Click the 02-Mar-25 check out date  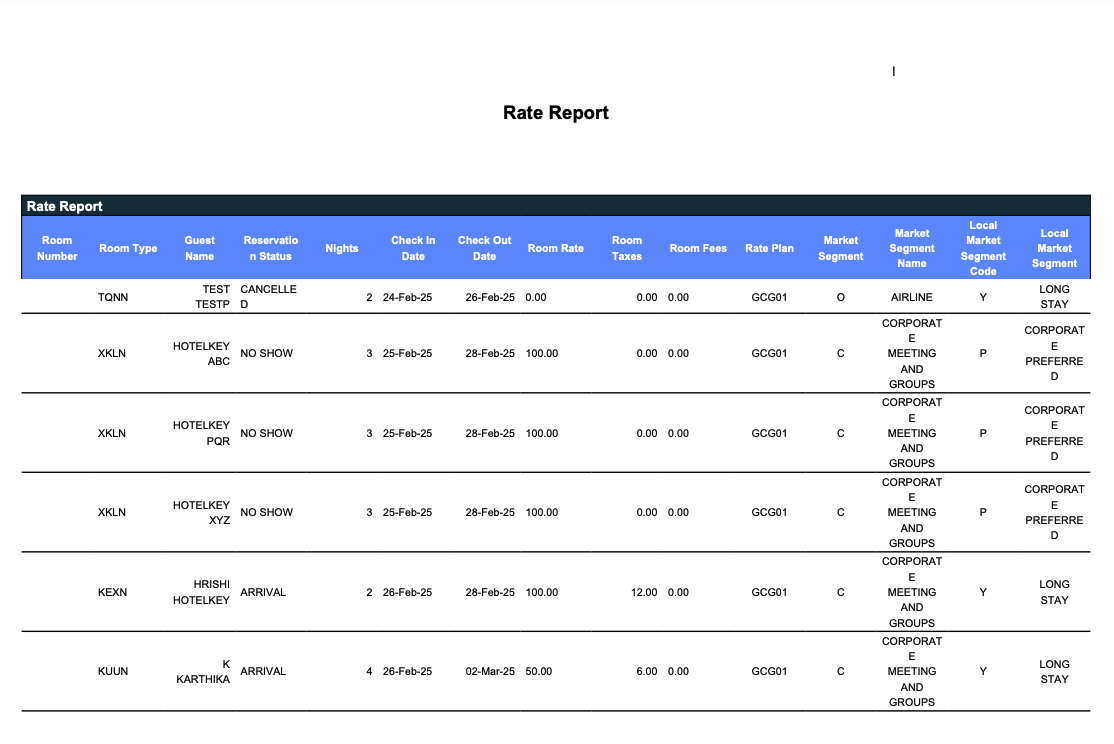coord(490,672)
